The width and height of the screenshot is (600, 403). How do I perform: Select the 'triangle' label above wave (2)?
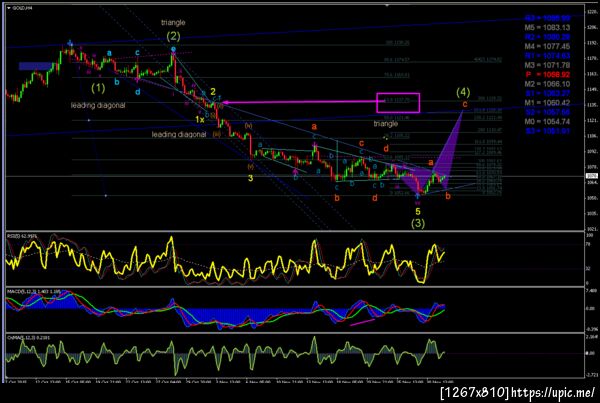click(173, 23)
